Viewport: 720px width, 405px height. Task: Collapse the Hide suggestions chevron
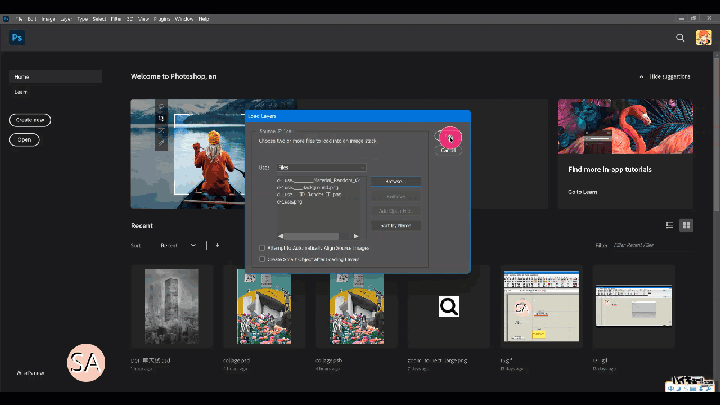point(641,77)
